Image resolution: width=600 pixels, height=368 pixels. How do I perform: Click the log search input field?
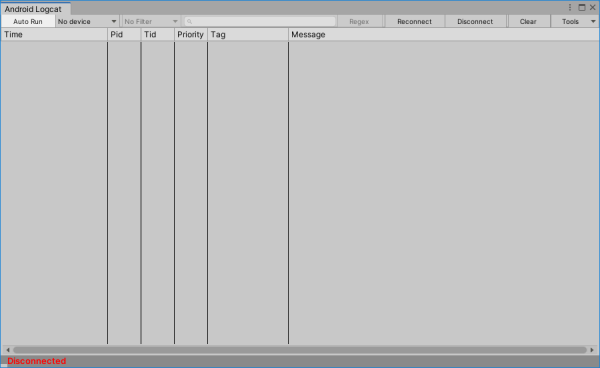click(x=260, y=21)
